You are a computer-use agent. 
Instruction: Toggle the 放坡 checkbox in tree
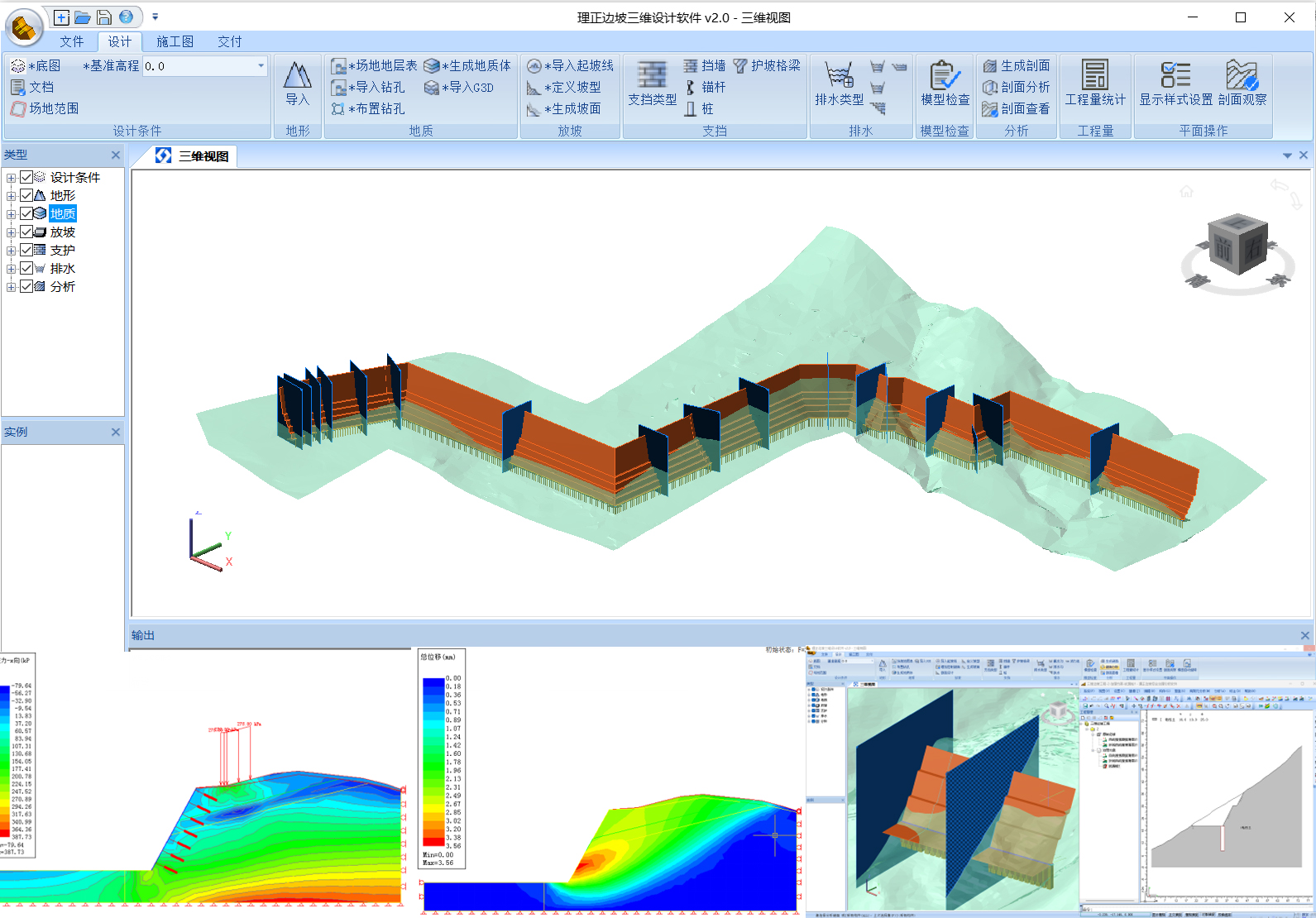pos(26,232)
